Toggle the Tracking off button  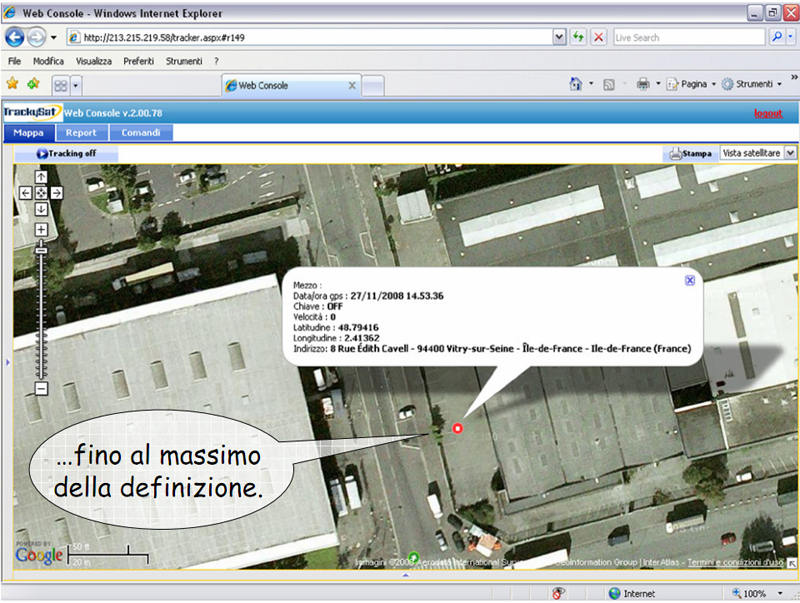point(66,154)
